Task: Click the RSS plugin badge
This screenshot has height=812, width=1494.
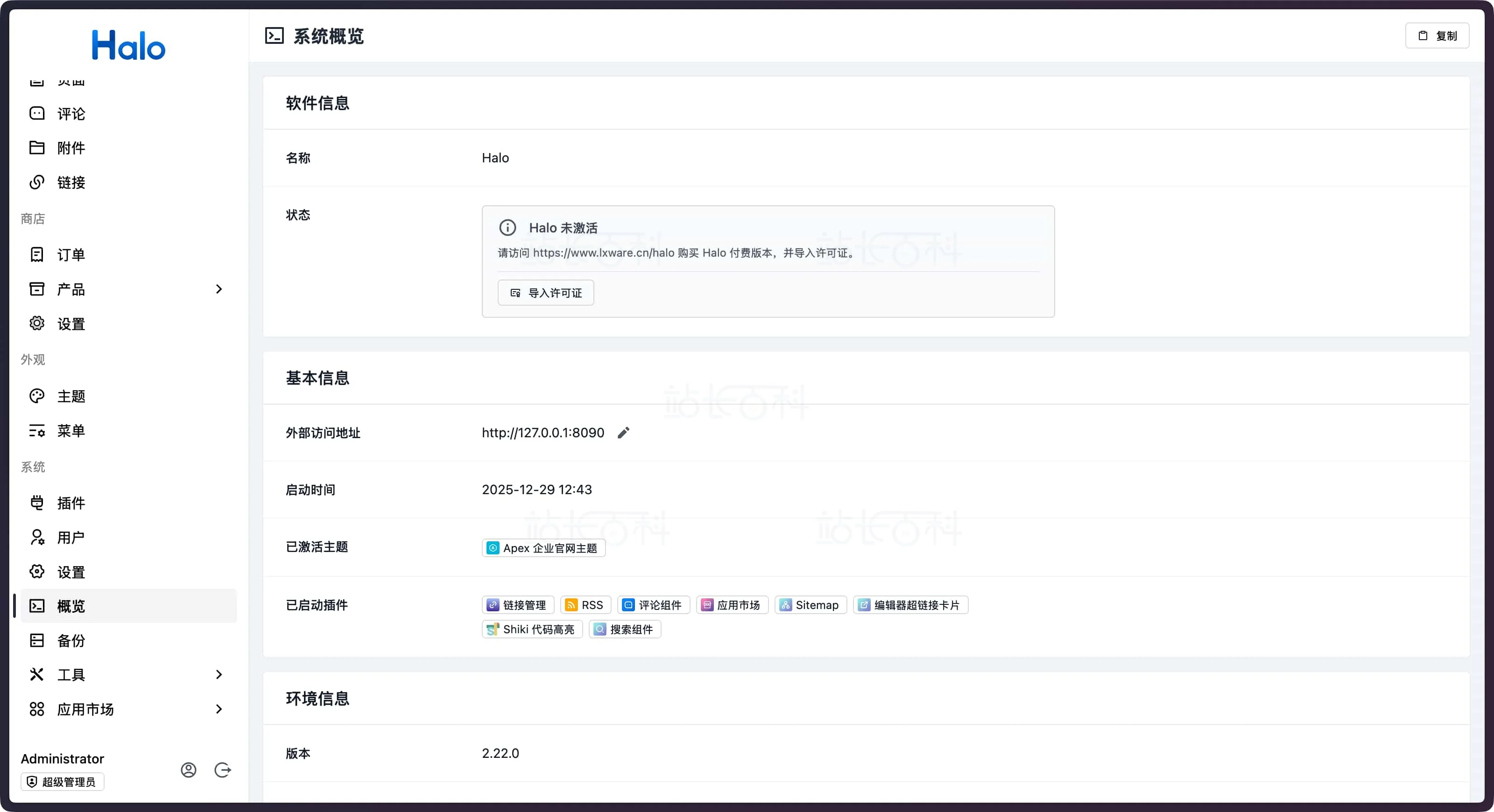Action: coord(585,604)
